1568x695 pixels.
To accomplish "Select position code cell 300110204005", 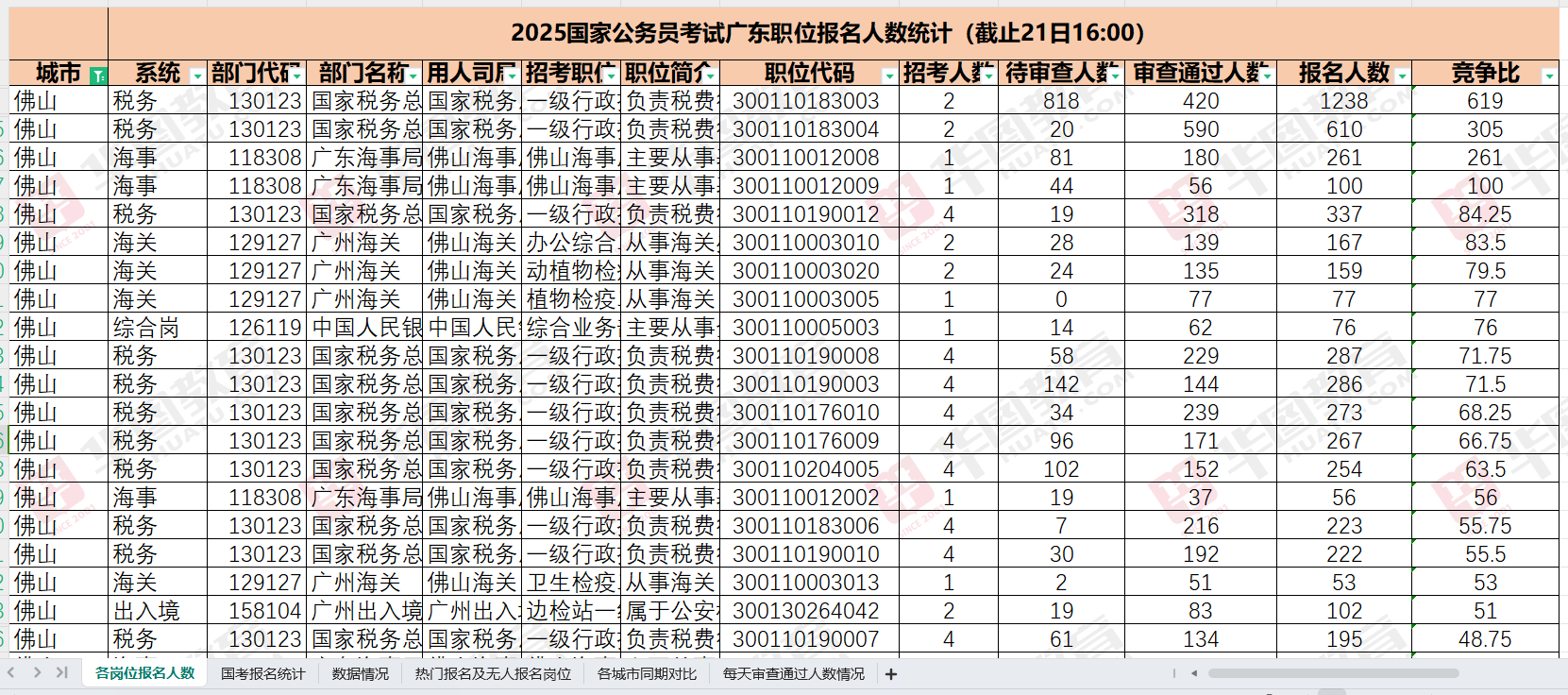I will [x=809, y=469].
